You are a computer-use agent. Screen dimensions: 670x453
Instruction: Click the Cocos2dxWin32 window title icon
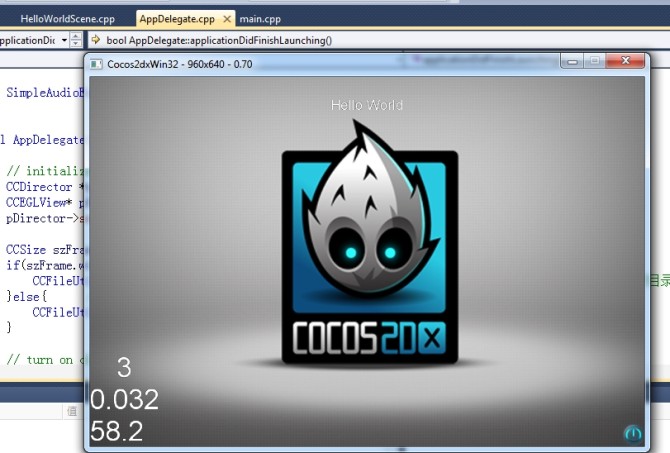[97, 65]
